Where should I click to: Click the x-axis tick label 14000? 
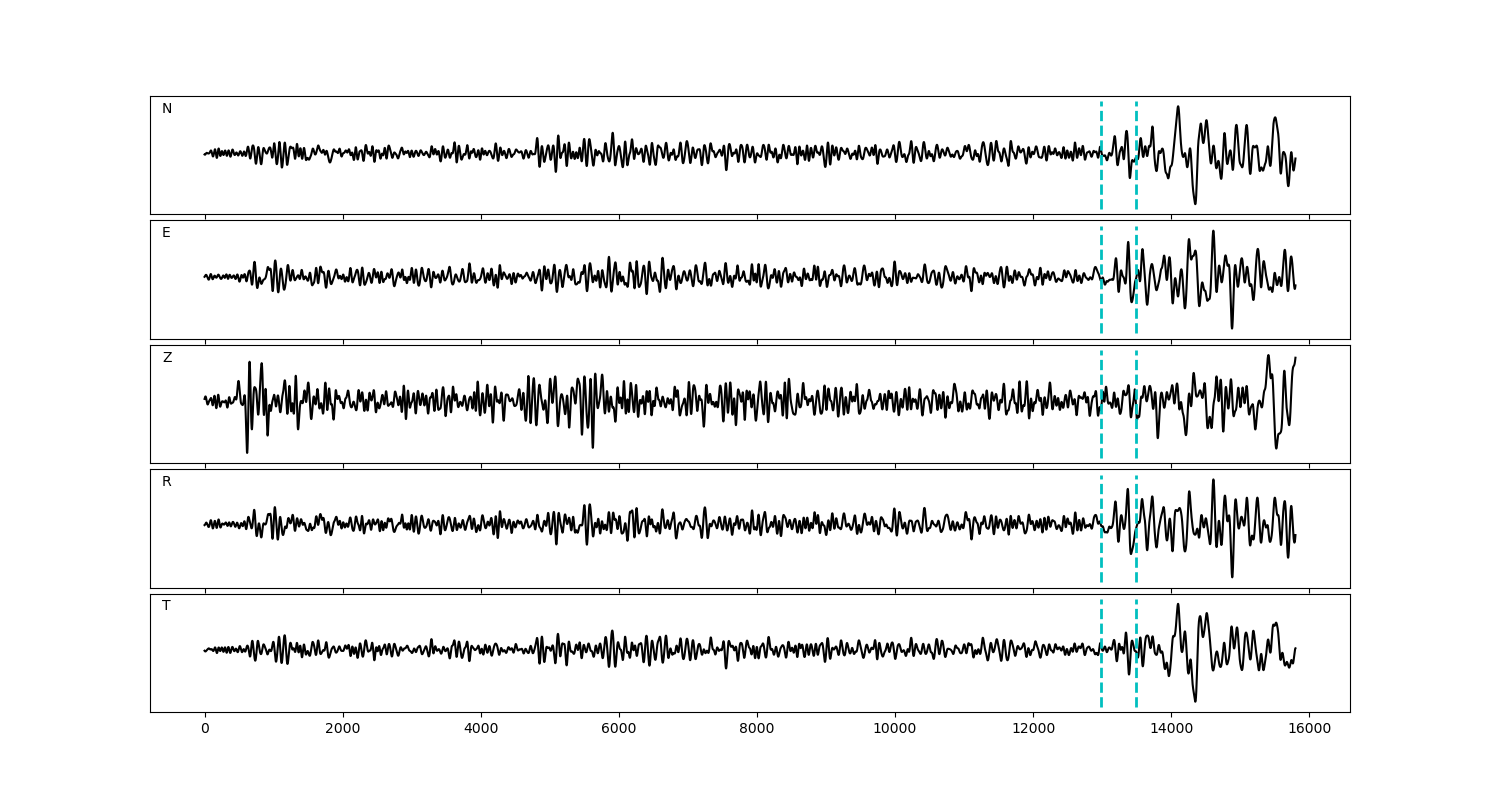pyautogui.click(x=1171, y=729)
